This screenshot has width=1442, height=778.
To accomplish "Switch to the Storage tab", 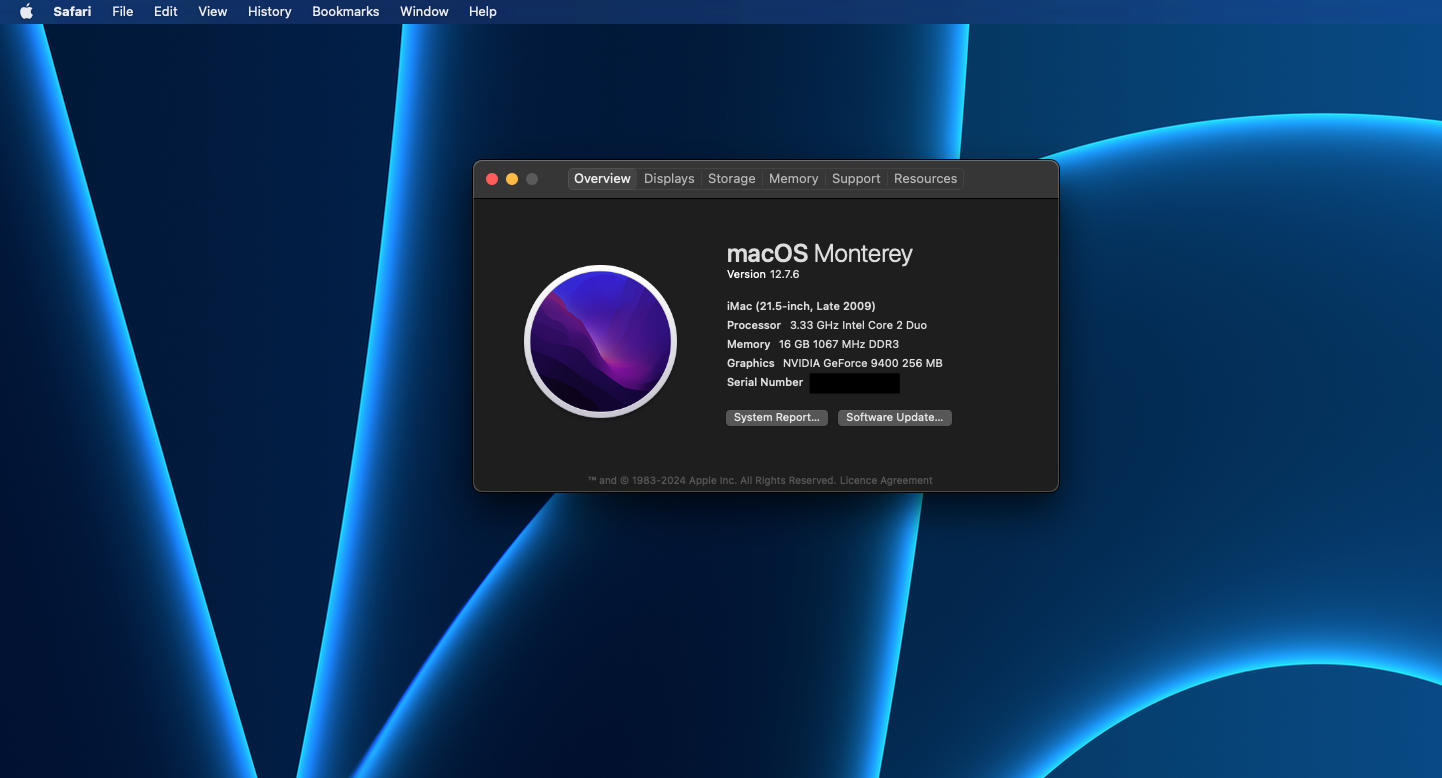I will 732,179.
